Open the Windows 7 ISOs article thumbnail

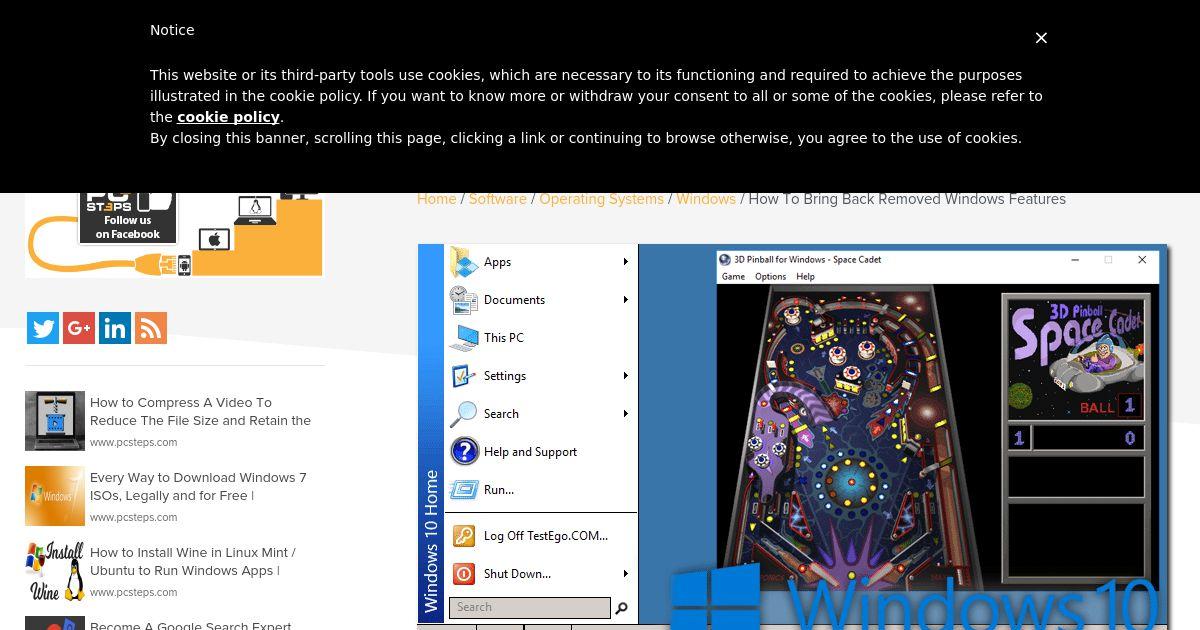55,496
